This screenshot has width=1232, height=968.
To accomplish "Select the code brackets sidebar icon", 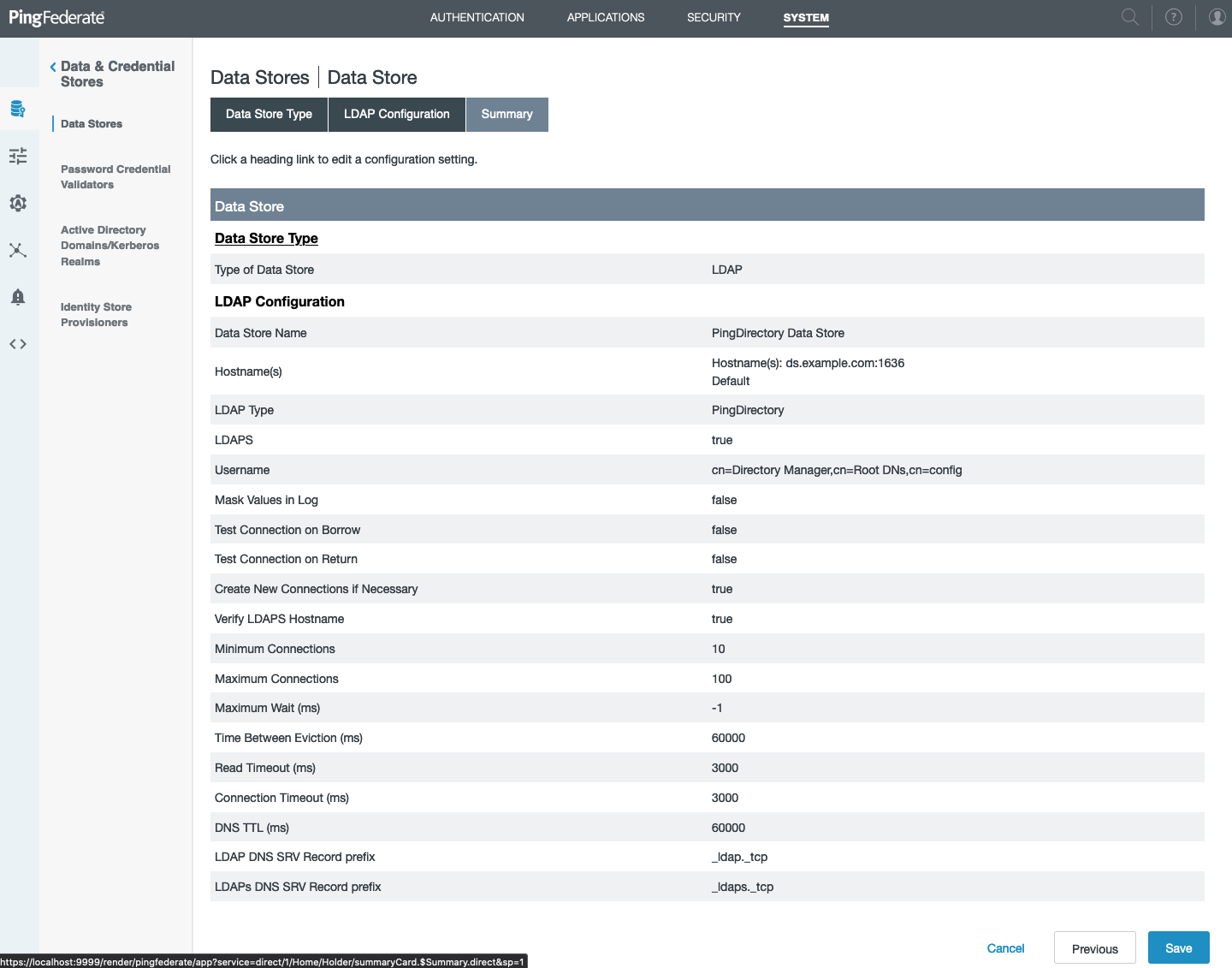I will (19, 344).
